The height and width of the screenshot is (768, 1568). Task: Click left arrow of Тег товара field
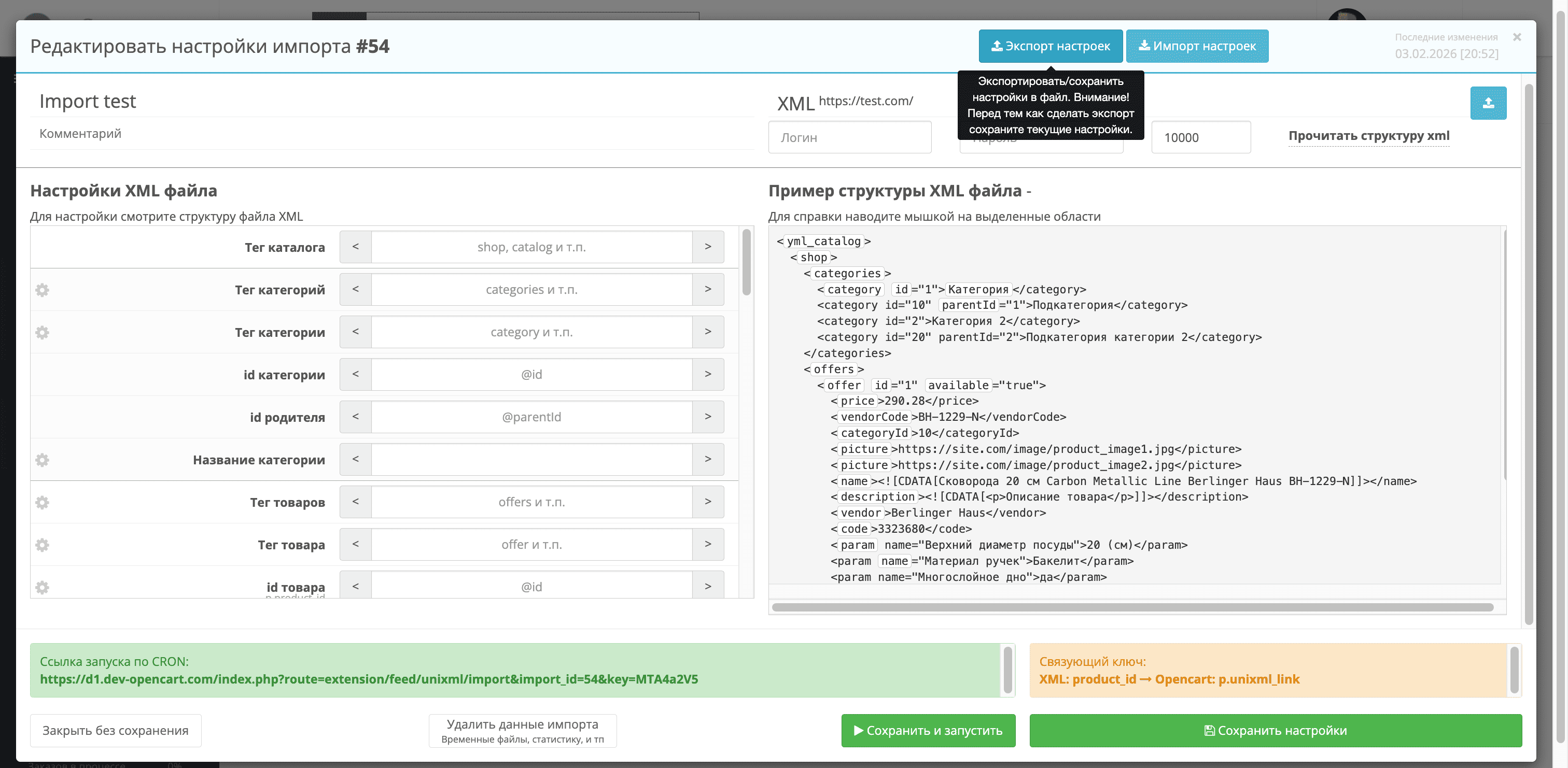(x=356, y=544)
